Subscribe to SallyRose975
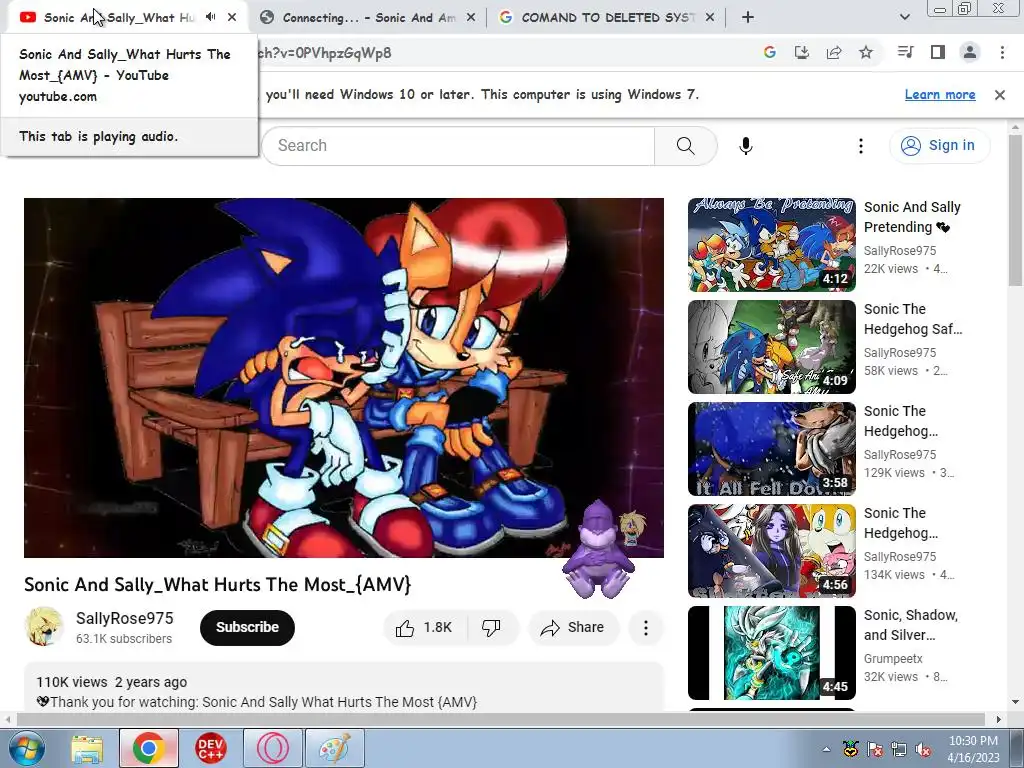 tap(247, 627)
